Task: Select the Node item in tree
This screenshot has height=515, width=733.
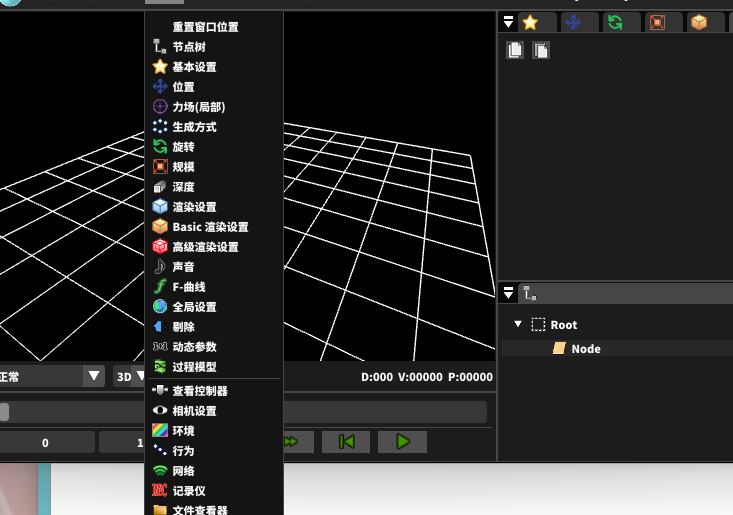Action: pos(586,349)
